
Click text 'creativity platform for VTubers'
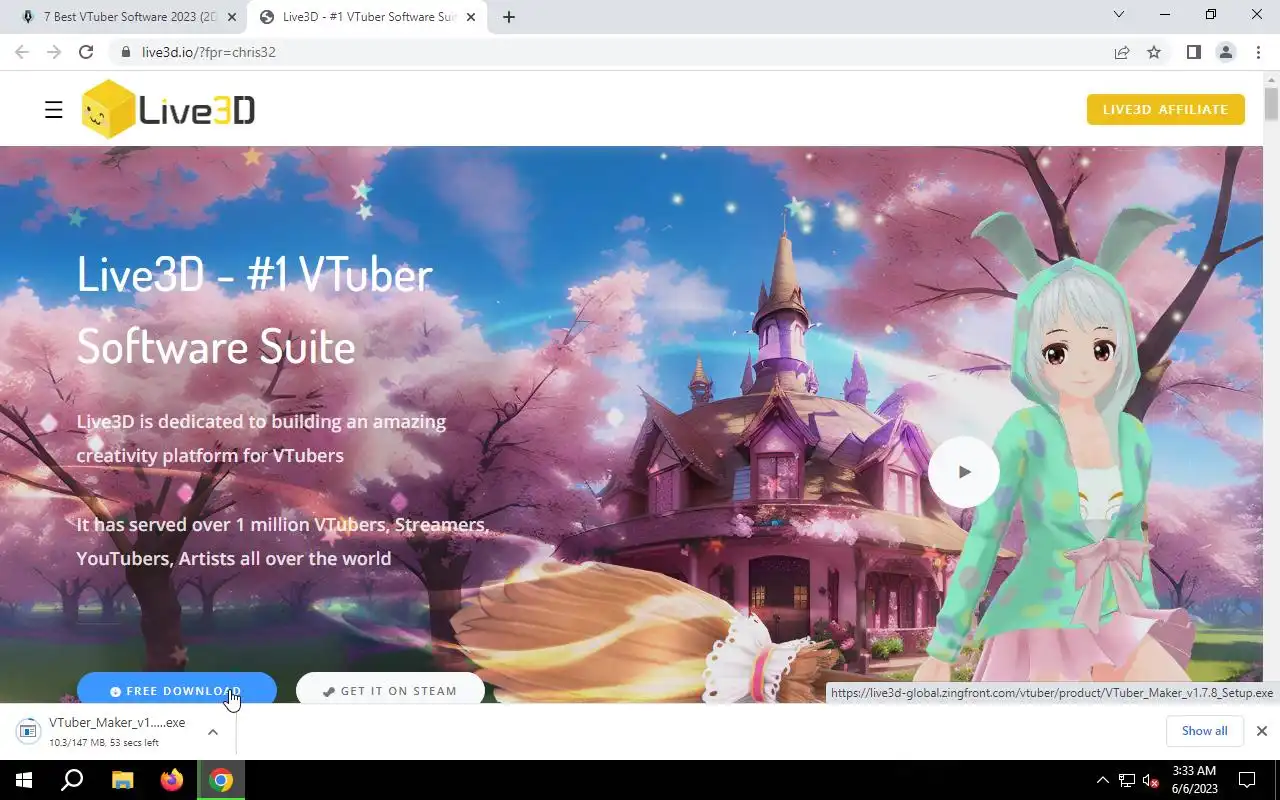click(210, 456)
